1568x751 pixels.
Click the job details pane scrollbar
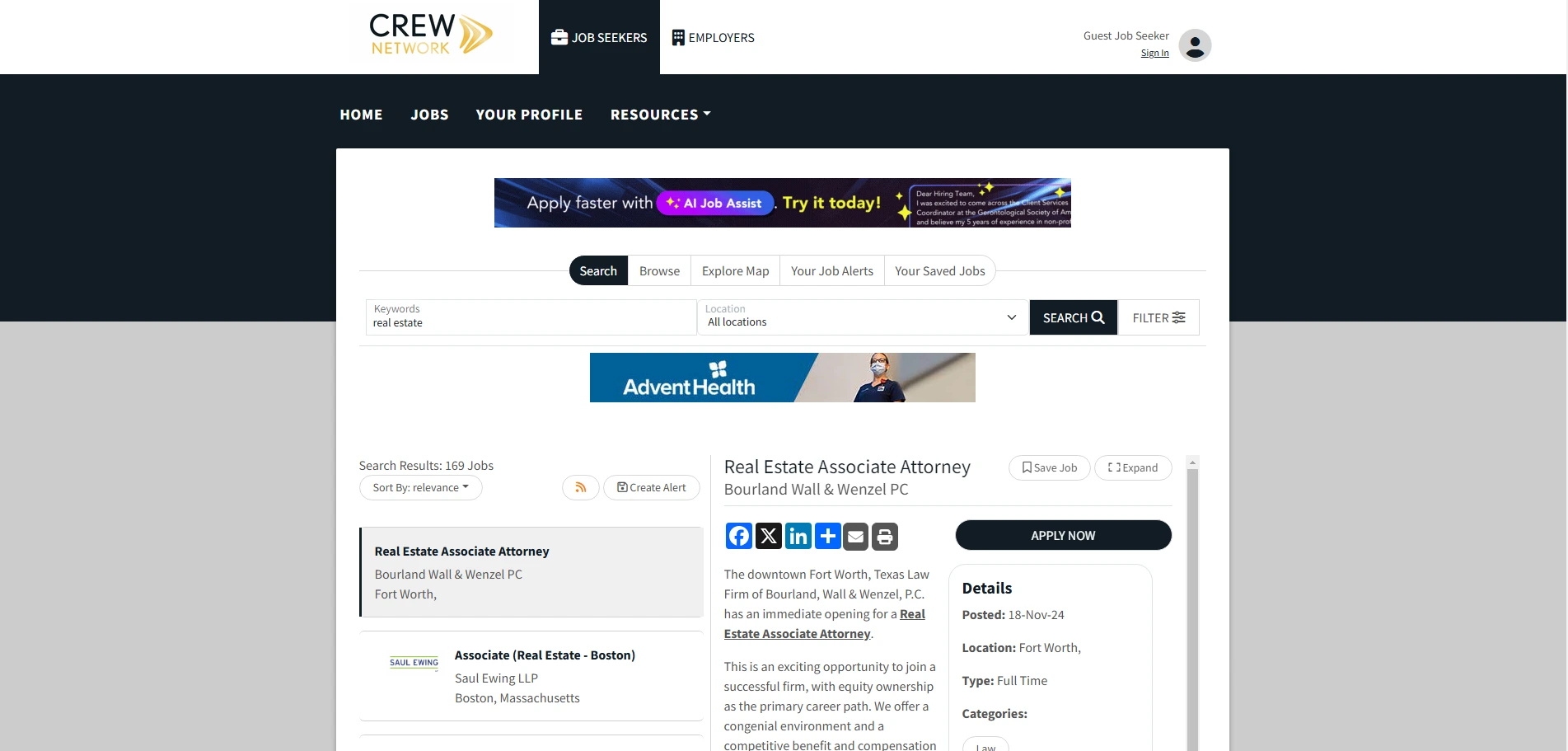pyautogui.click(x=1192, y=610)
